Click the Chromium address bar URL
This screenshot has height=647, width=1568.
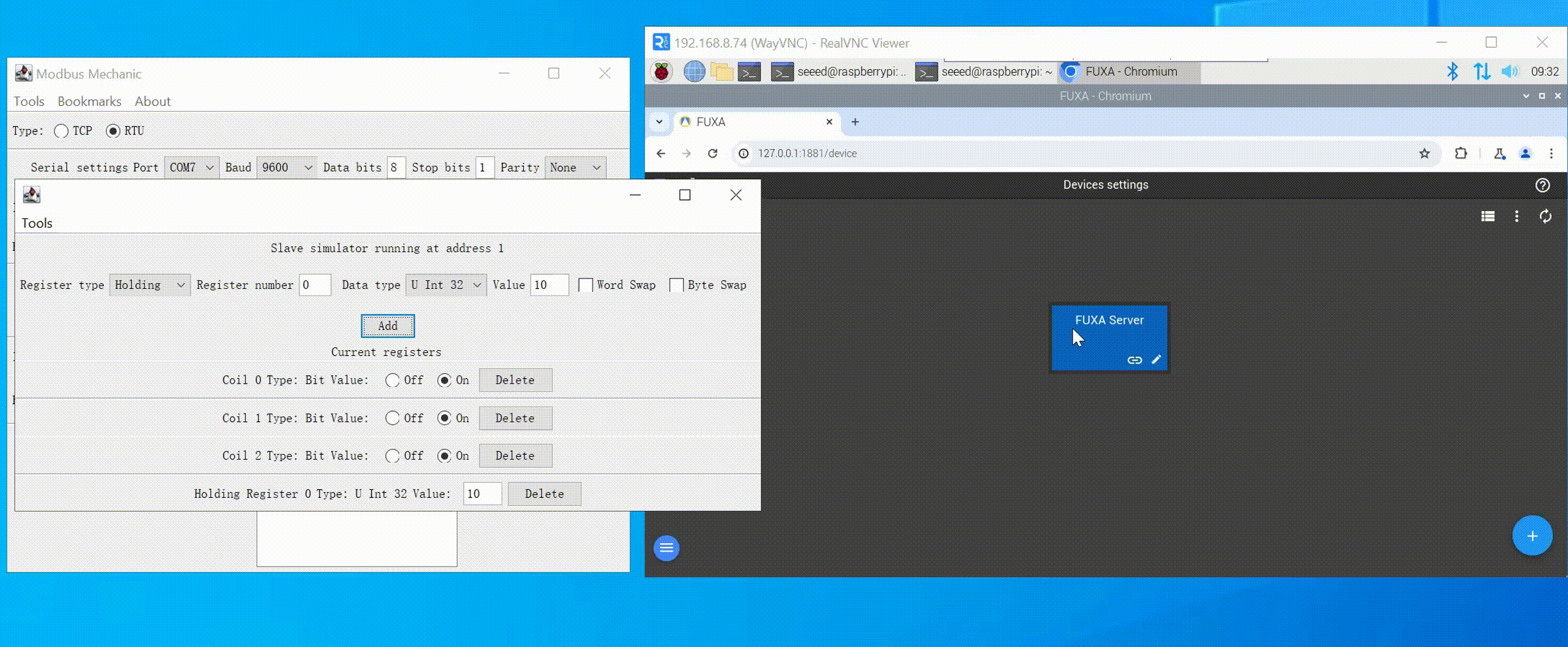coord(808,154)
